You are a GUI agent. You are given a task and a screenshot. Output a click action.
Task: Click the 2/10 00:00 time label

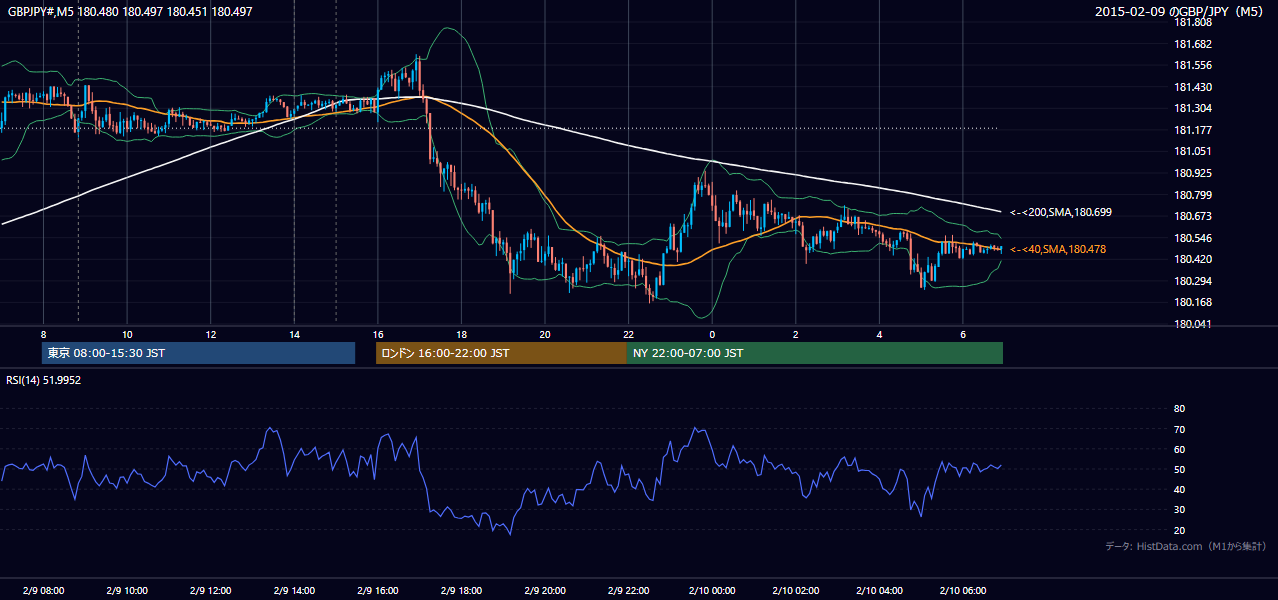tap(712, 591)
